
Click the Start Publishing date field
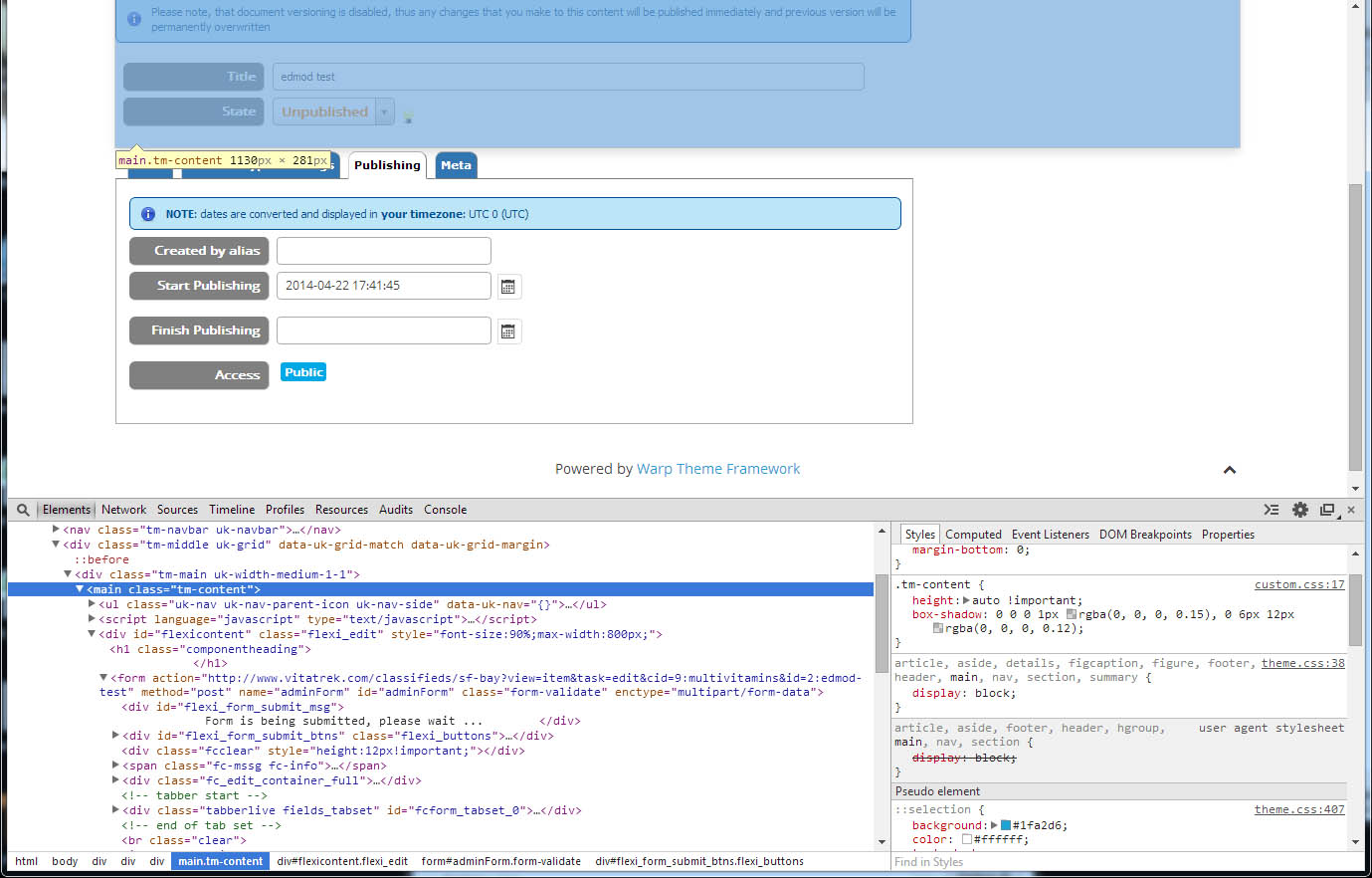click(384, 286)
